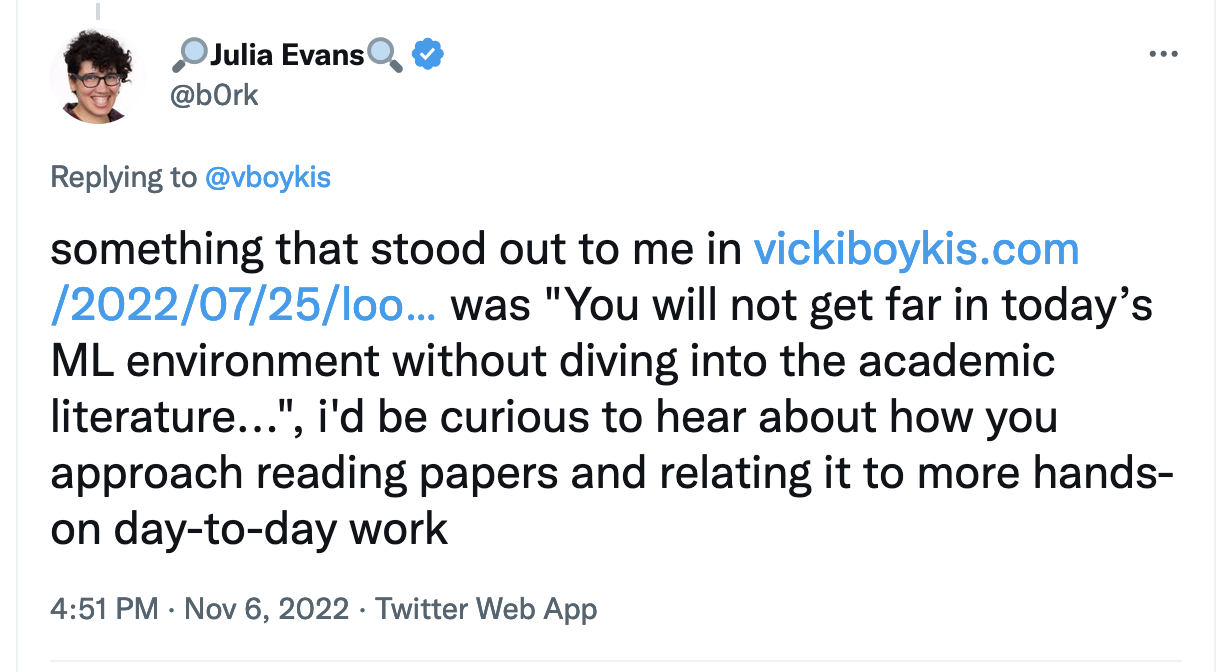
Task: Click the 'Replying to' label text
Action: pyautogui.click(x=124, y=178)
